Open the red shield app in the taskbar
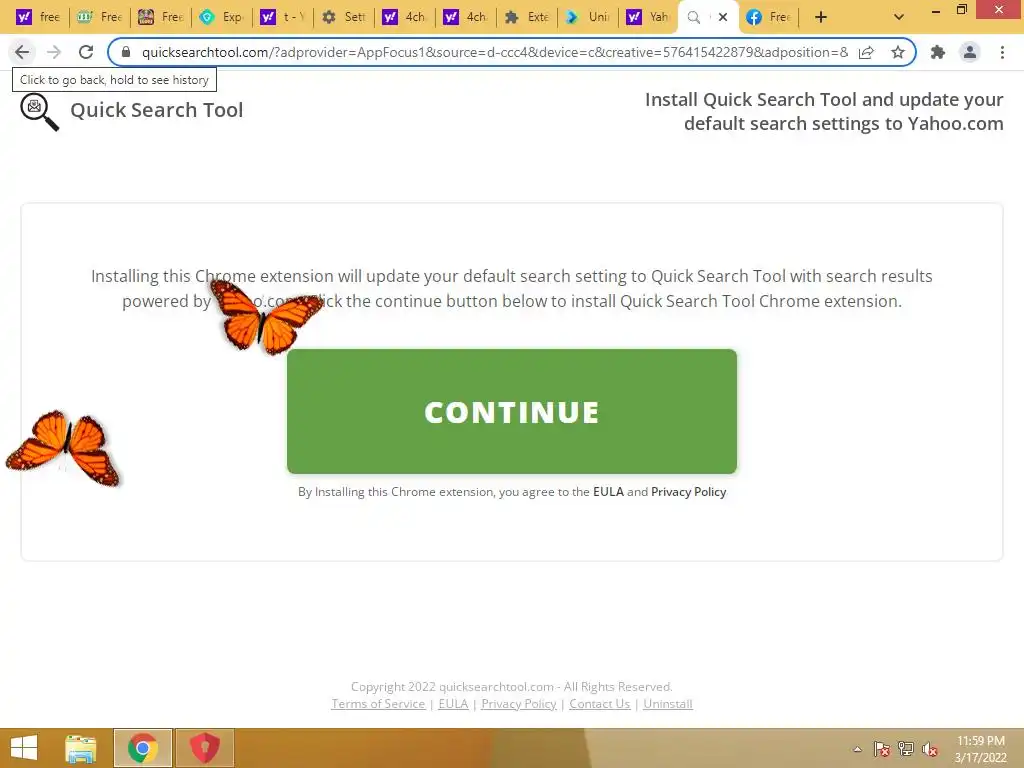This screenshot has height=768, width=1024. pos(204,748)
